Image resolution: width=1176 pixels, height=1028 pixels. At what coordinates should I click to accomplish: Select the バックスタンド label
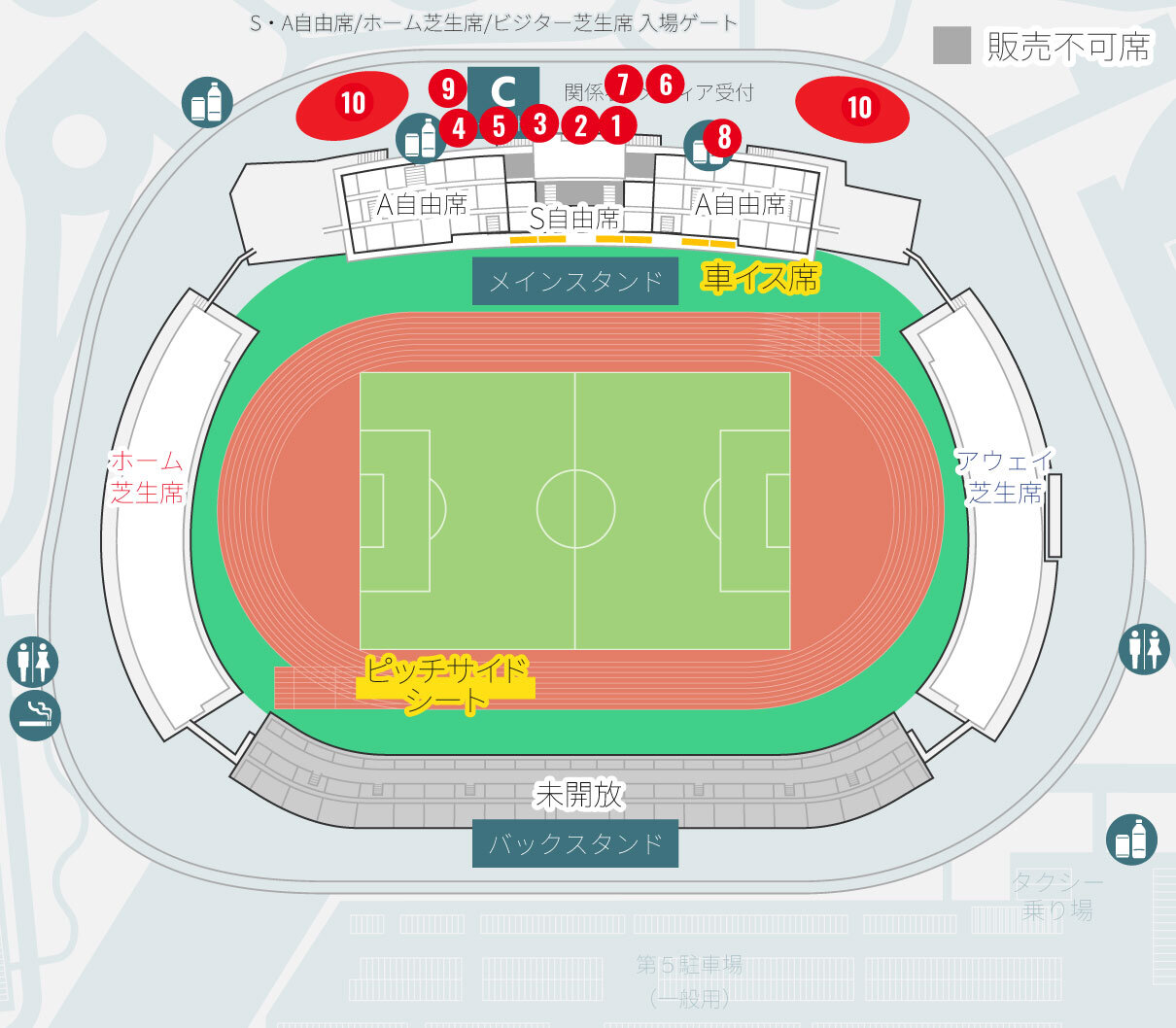575,843
